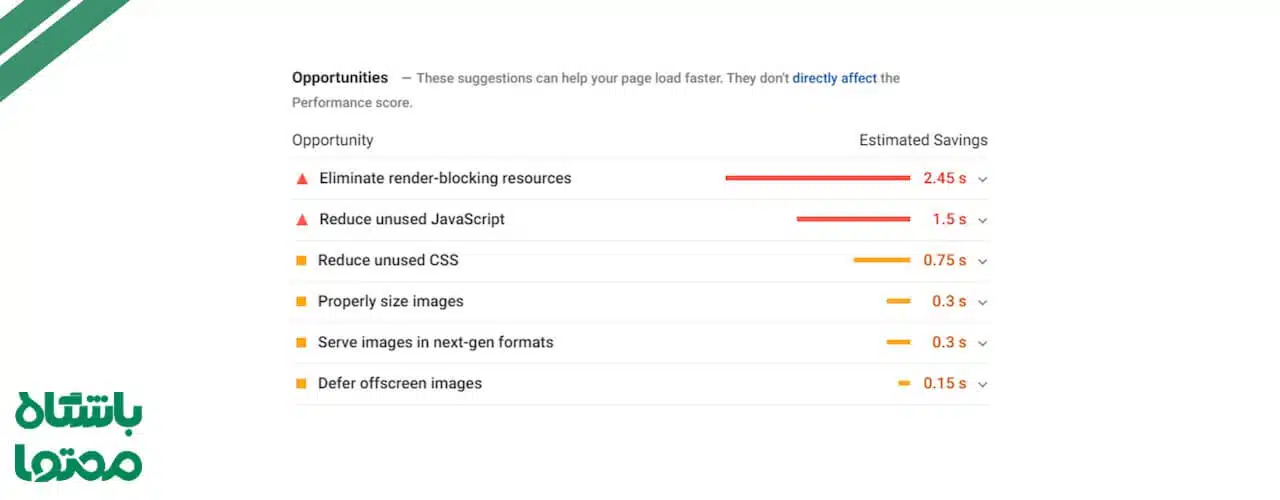Click red triangle beside Eliminate render-blocking resources

[x=302, y=179]
